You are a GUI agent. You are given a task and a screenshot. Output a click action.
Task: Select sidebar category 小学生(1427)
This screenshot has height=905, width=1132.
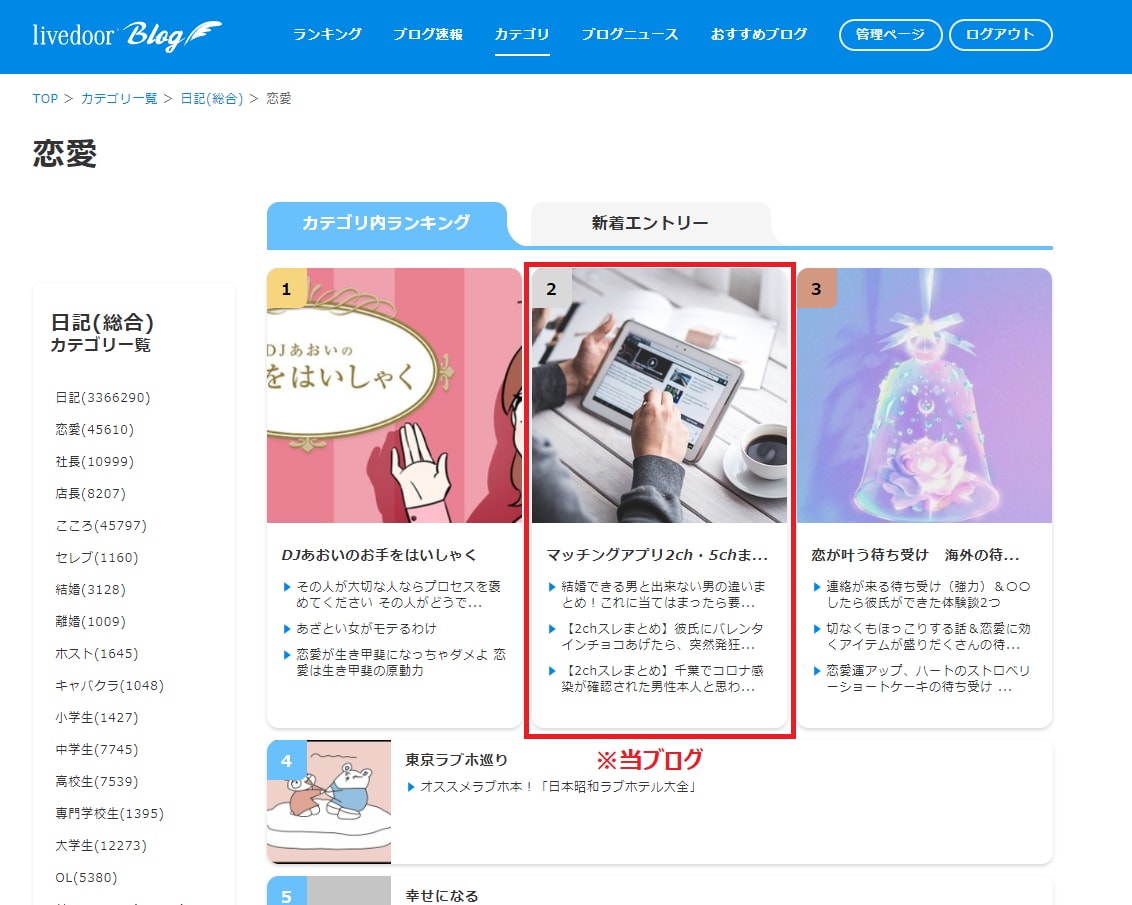tap(97, 717)
